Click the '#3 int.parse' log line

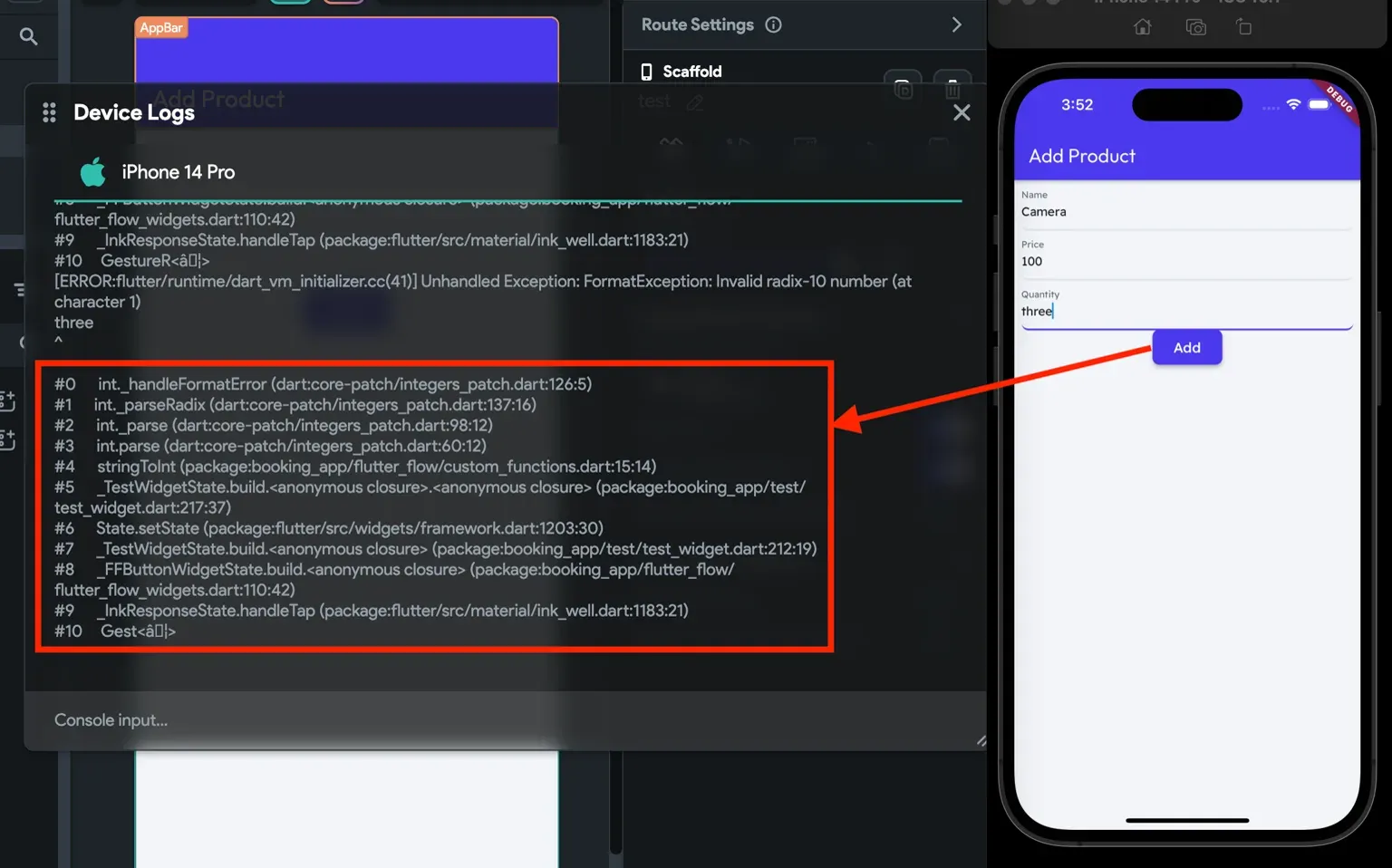[x=270, y=446]
